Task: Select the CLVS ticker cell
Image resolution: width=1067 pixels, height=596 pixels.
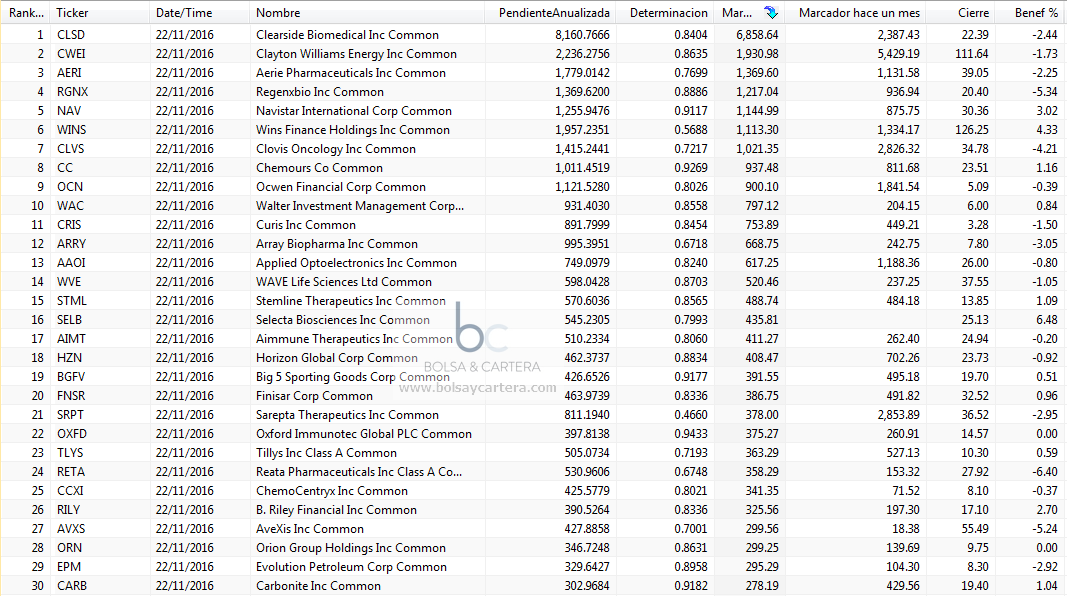Action: tap(71, 149)
